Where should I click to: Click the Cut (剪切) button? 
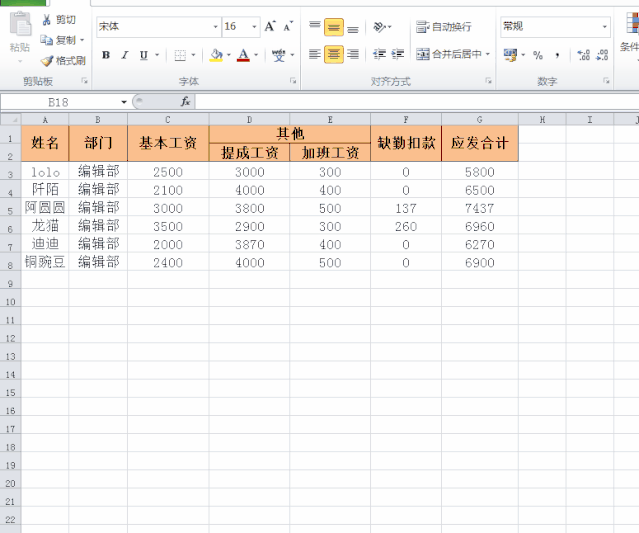tap(58, 20)
